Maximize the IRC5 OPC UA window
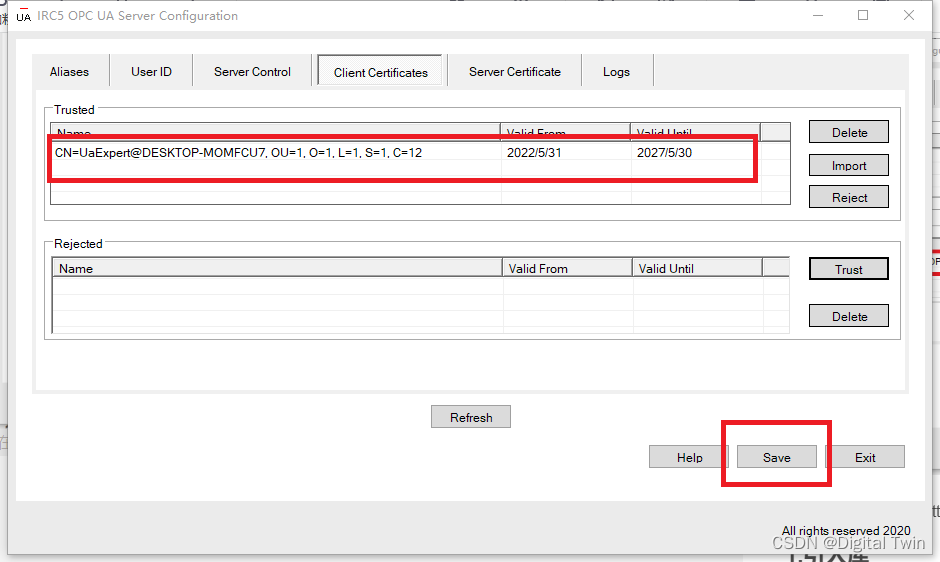This screenshot has height=562, width=940. [x=863, y=16]
